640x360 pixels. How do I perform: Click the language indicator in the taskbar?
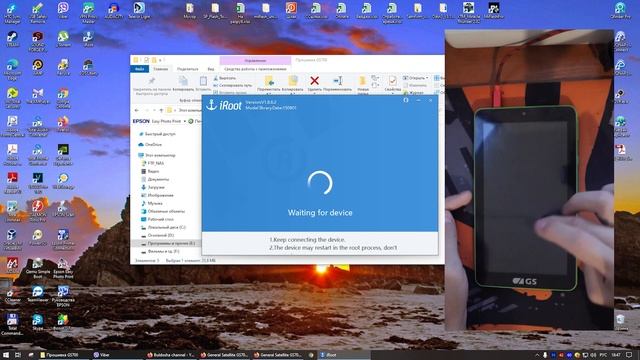point(603,355)
